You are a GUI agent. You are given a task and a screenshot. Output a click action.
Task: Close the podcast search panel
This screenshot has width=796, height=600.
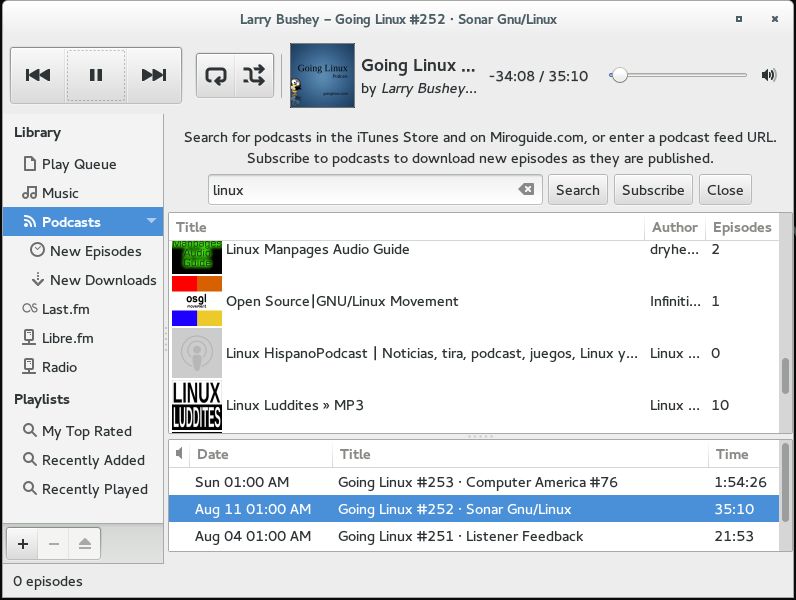point(725,190)
